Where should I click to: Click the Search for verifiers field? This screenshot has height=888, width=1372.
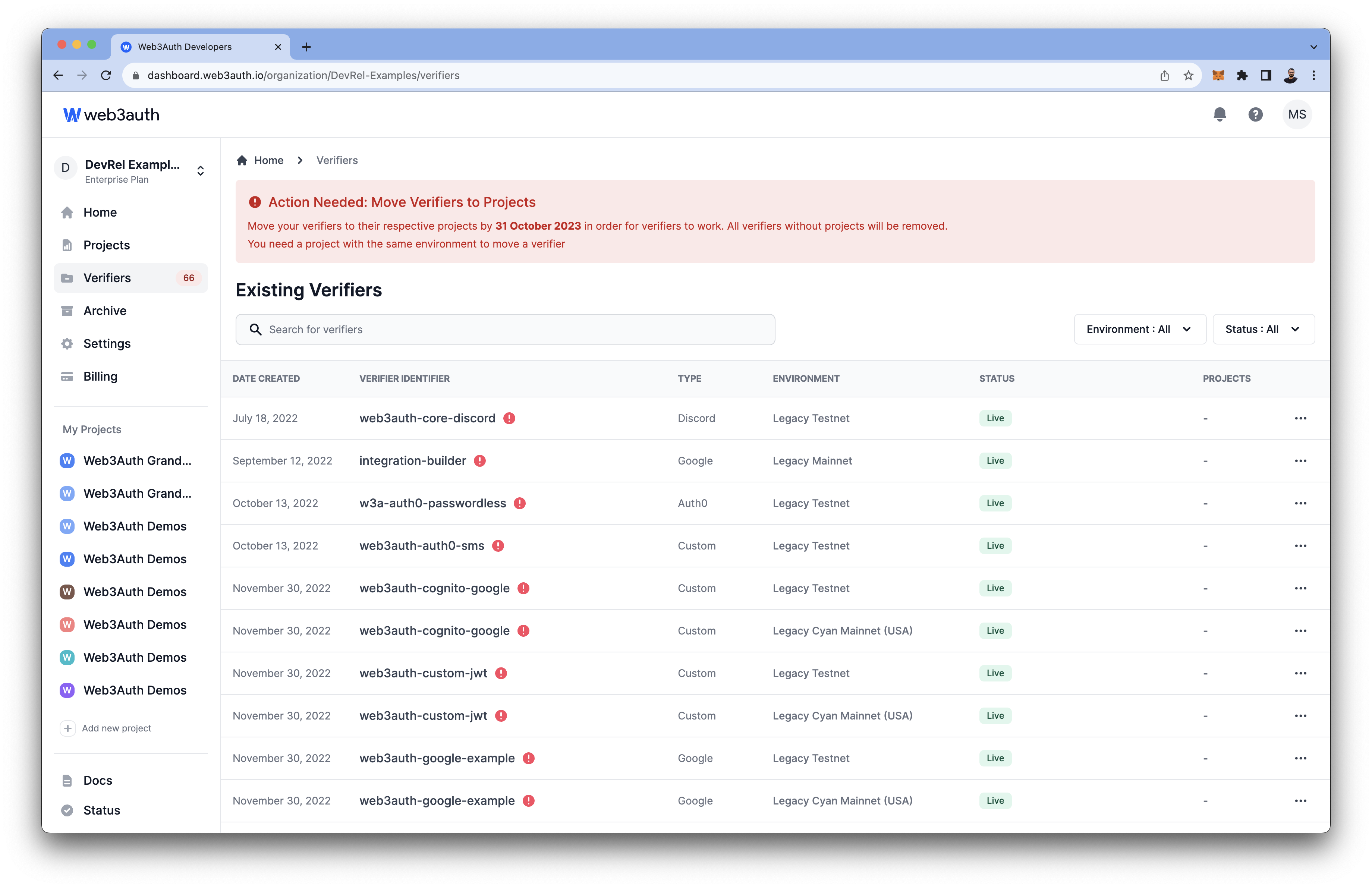(x=505, y=330)
